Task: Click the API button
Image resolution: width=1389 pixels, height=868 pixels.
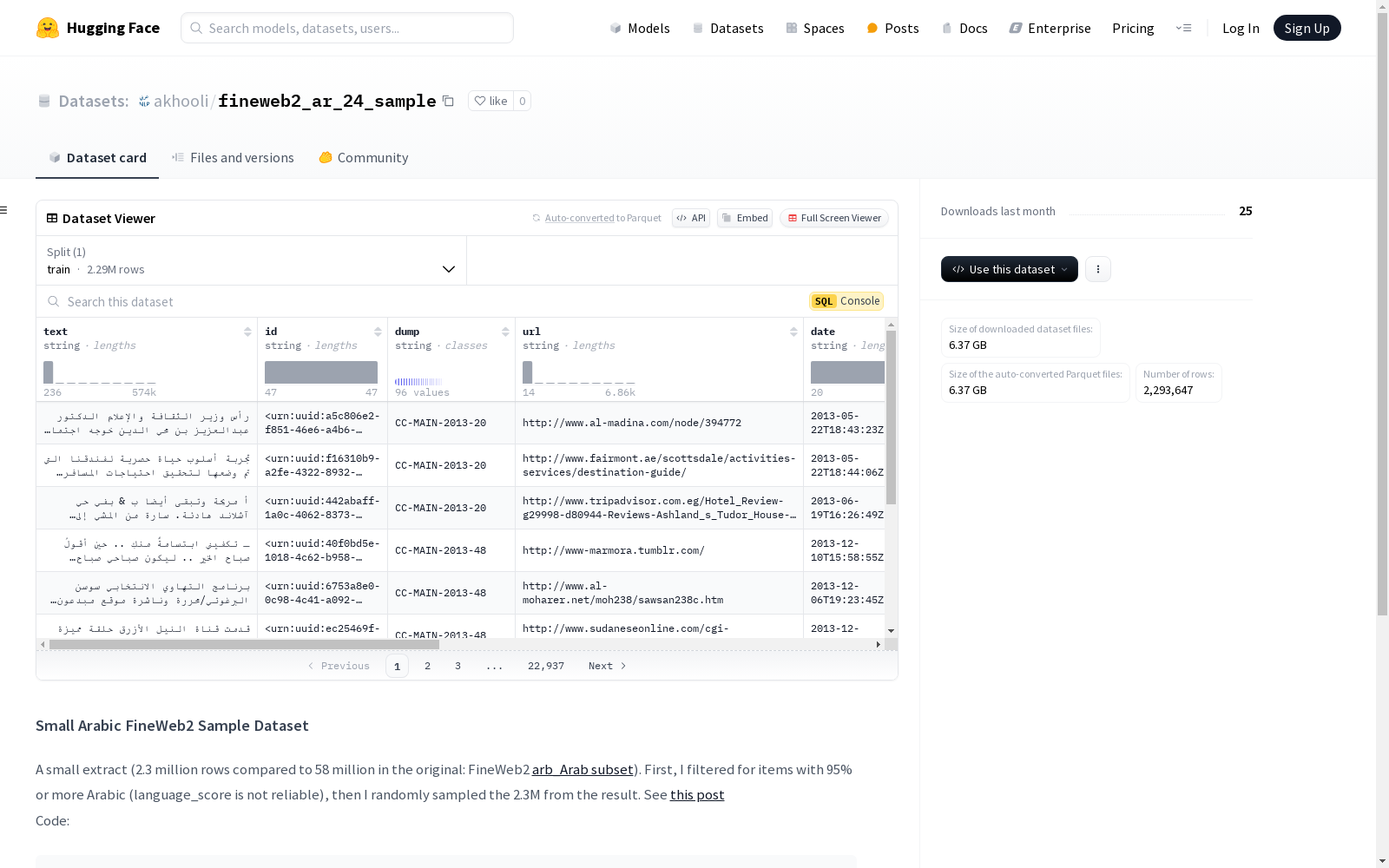Action: (x=691, y=218)
